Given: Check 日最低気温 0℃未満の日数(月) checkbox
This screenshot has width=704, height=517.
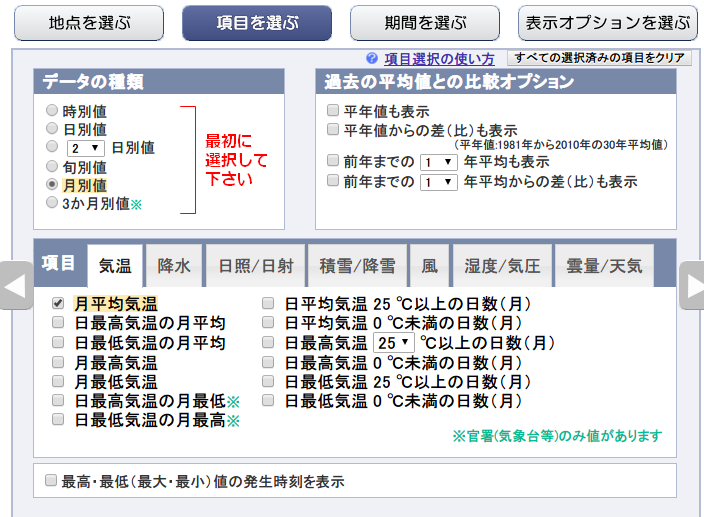Looking at the screenshot, I should 268,400.
